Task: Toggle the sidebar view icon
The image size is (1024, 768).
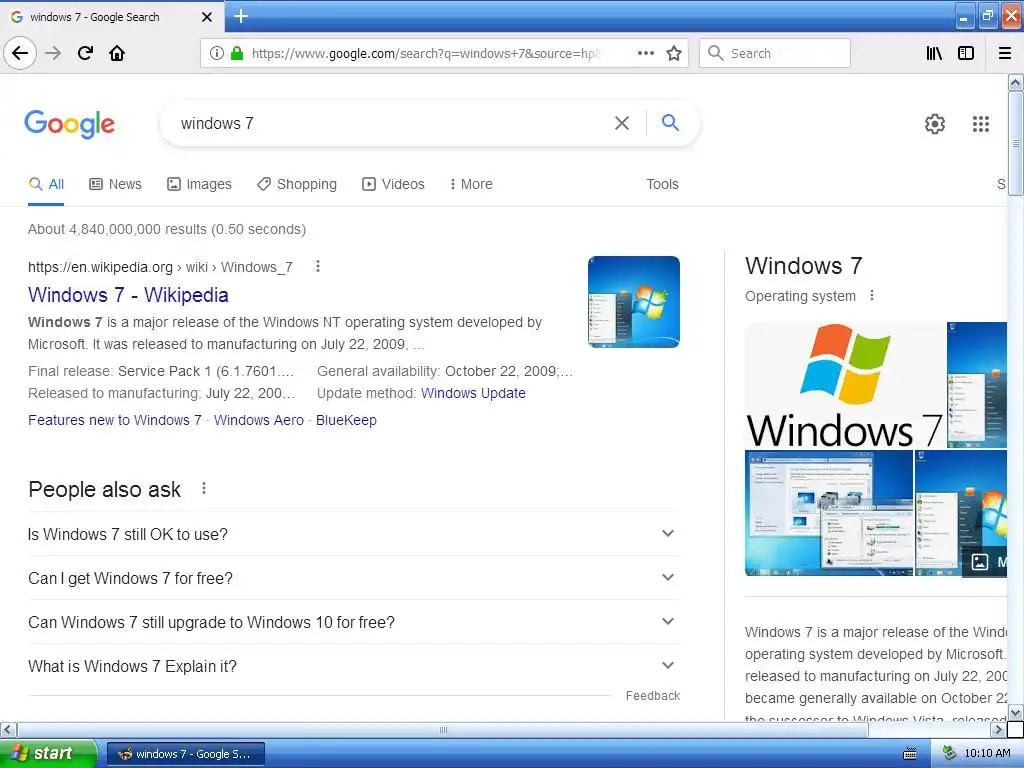Action: 966,53
